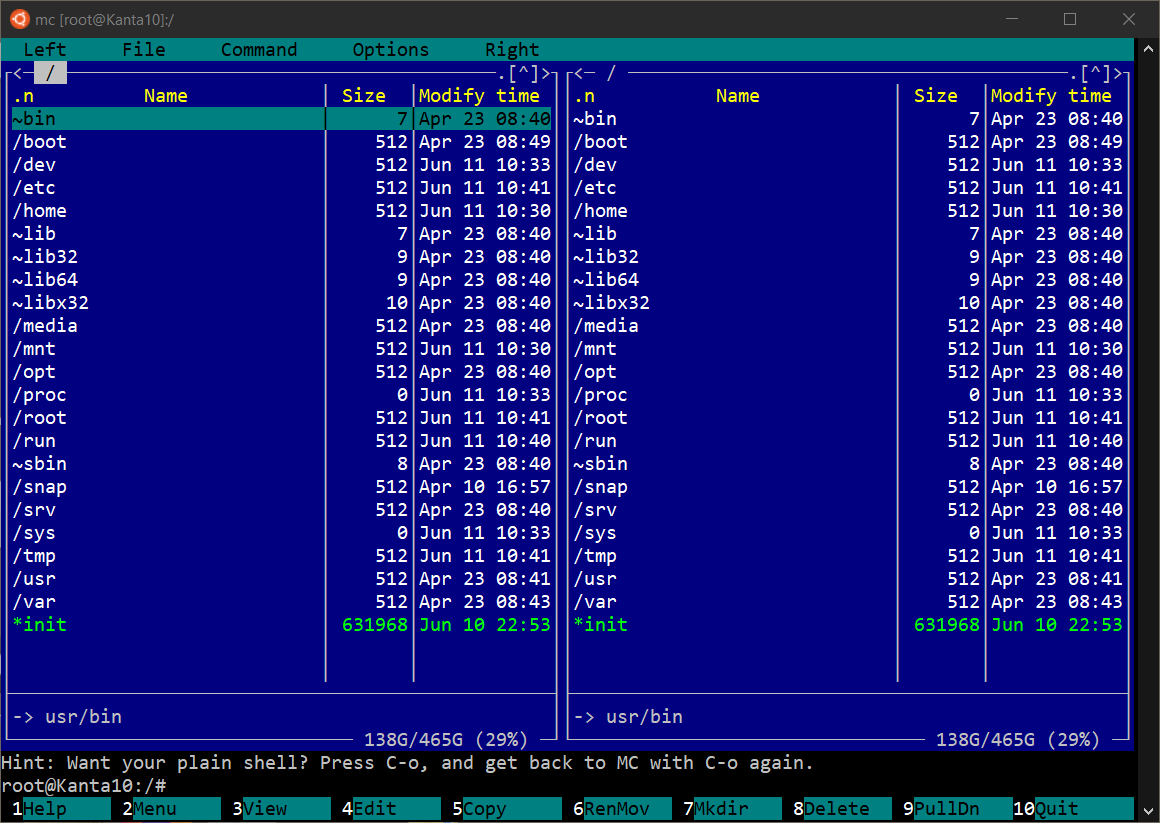1160x823 pixels.
Task: Open left panel history list [^]
Action: click(523, 73)
